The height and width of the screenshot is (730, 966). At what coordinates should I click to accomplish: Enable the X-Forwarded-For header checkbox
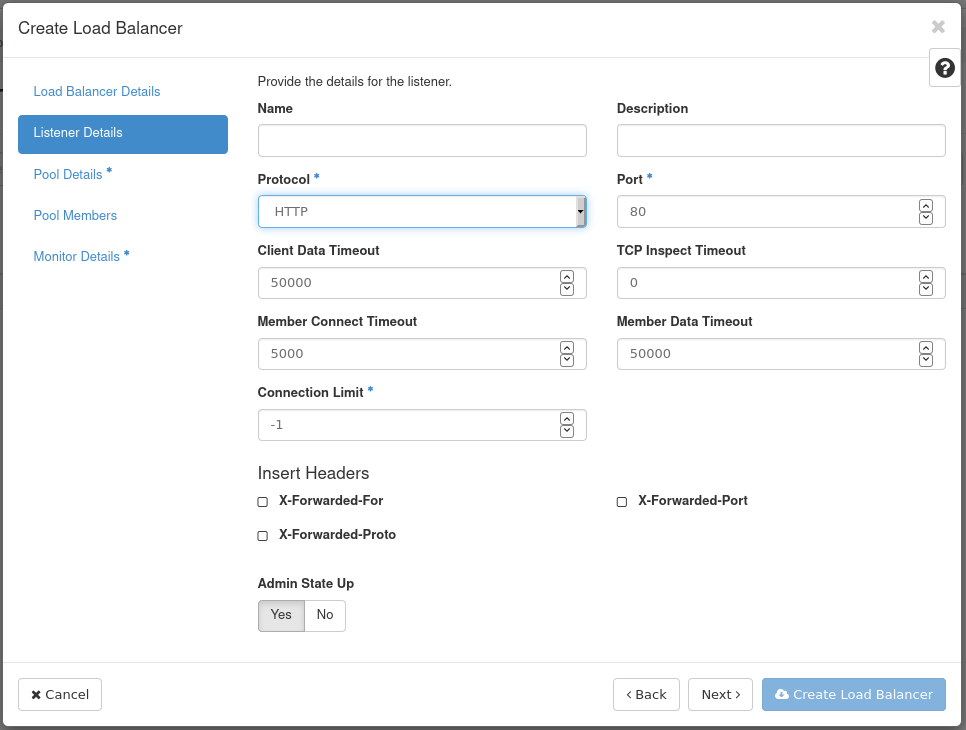tap(263, 502)
